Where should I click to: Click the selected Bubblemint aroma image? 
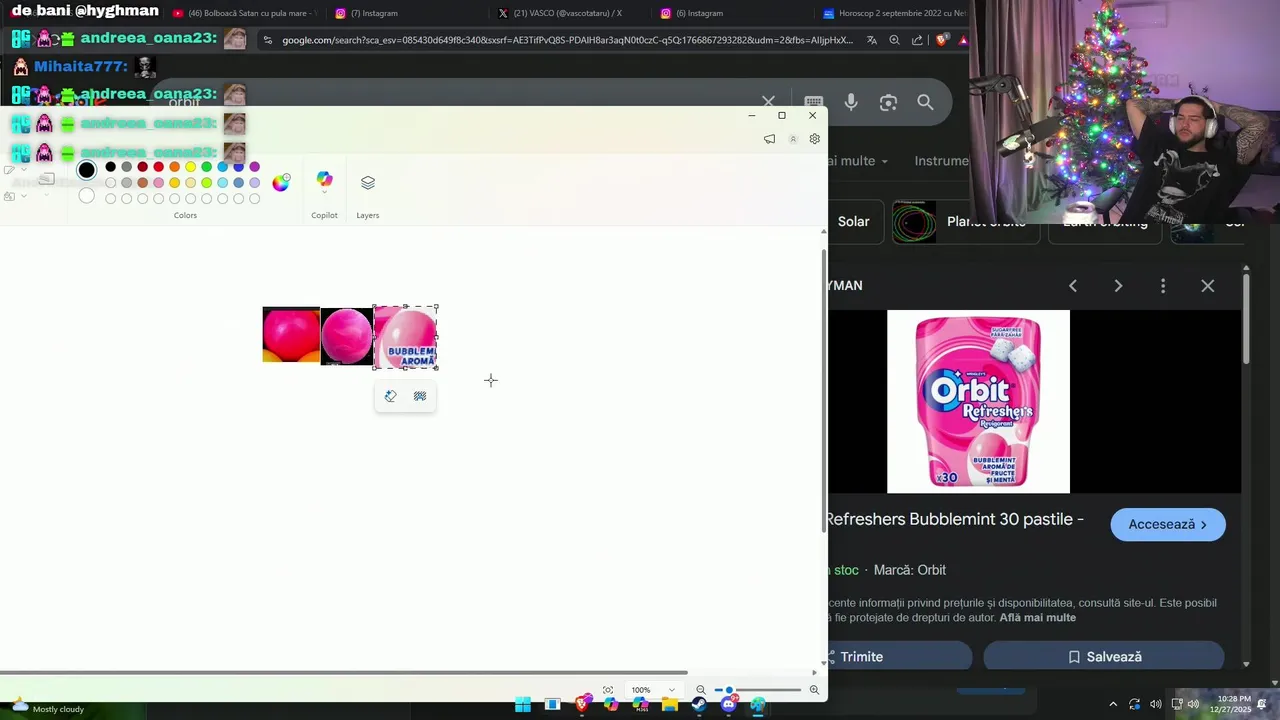(405, 337)
